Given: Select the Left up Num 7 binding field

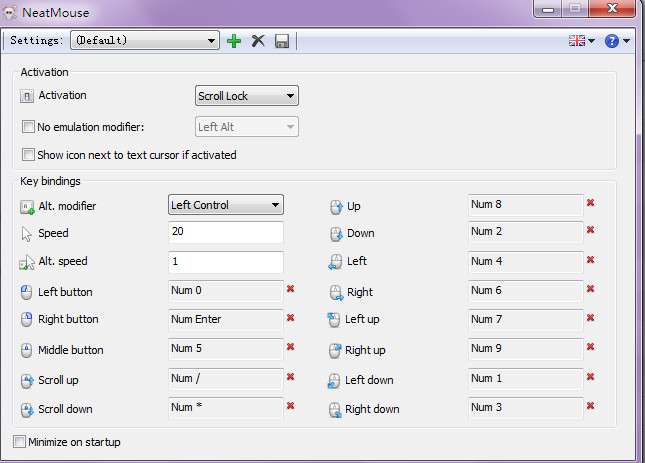Looking at the screenshot, I should pos(525,319).
